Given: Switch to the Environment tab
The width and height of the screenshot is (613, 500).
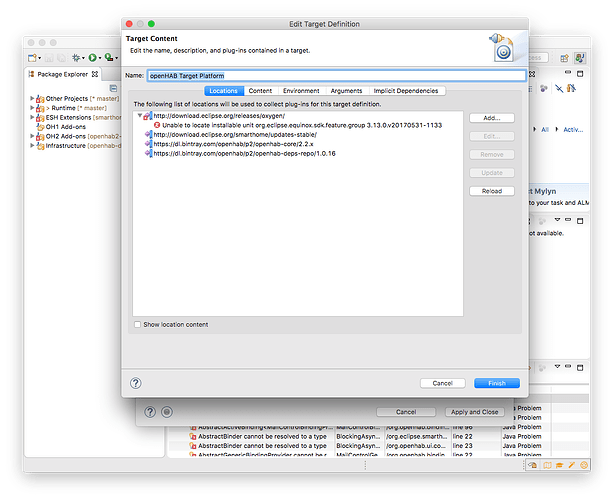Looking at the screenshot, I should [x=301, y=91].
